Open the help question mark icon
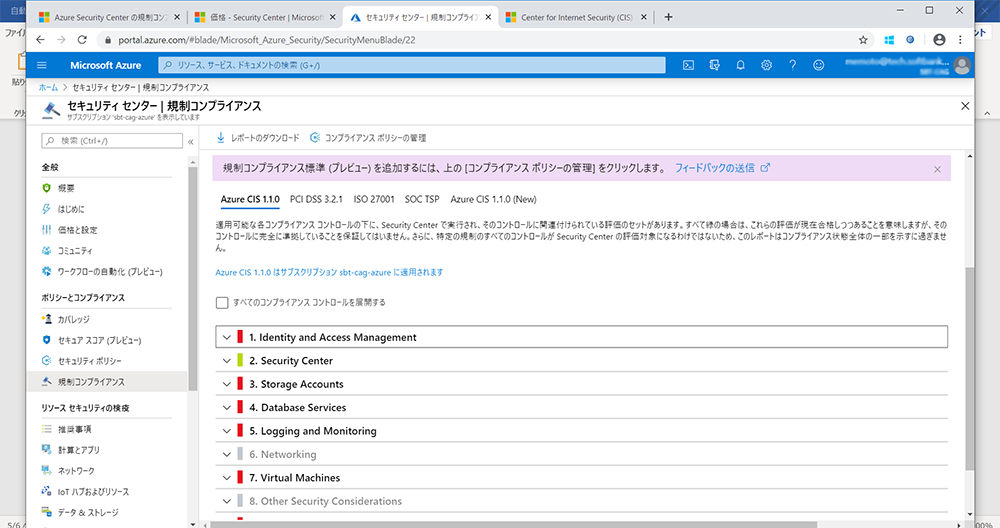The height and width of the screenshot is (528, 1000). (792, 65)
